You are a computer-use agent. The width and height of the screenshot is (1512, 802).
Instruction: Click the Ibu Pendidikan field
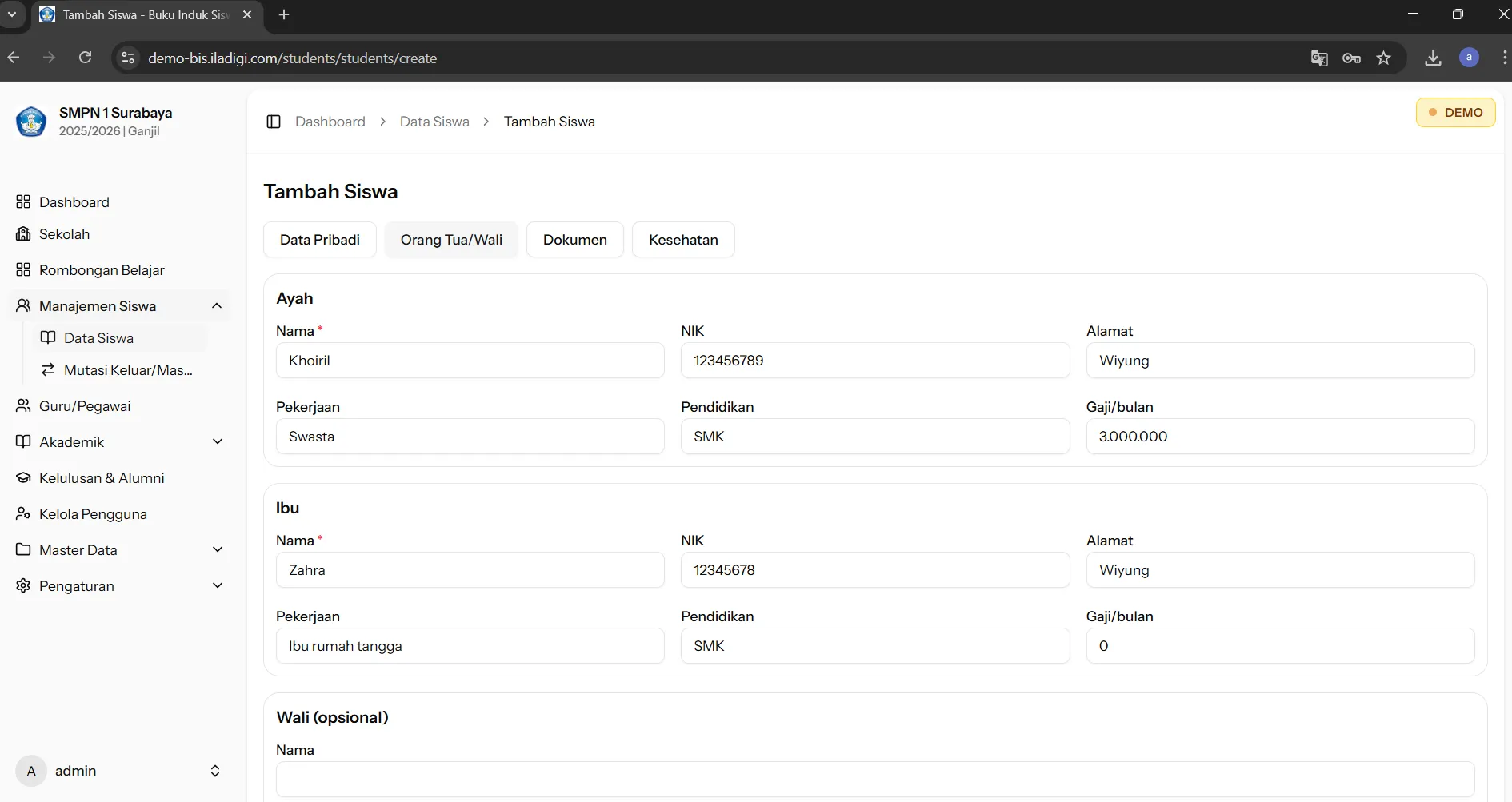pyautogui.click(x=875, y=646)
